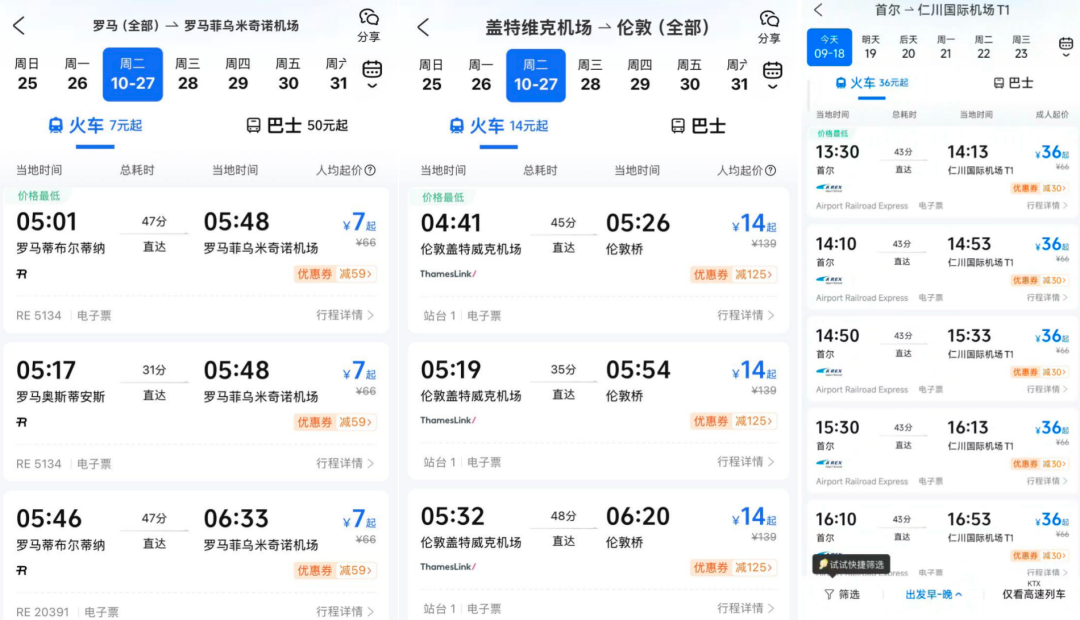1080x620 pixels.
Task: View 行程详情 for 05:19 Gatwick train
Action: tap(746, 462)
